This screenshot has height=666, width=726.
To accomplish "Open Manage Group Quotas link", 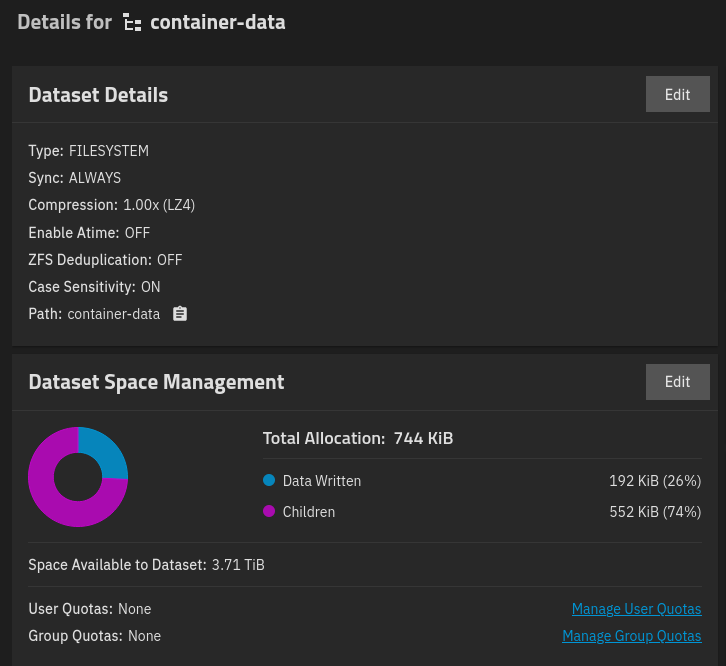I will 631,636.
